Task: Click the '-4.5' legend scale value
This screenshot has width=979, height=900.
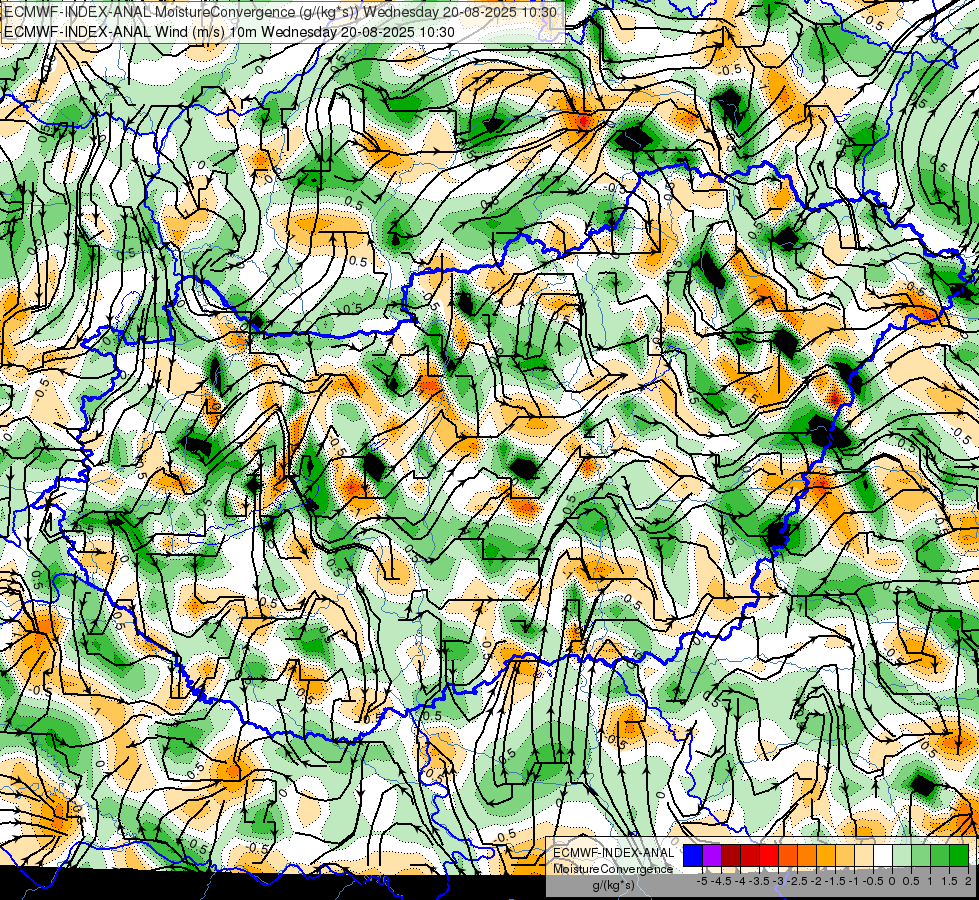Action: (x=721, y=881)
